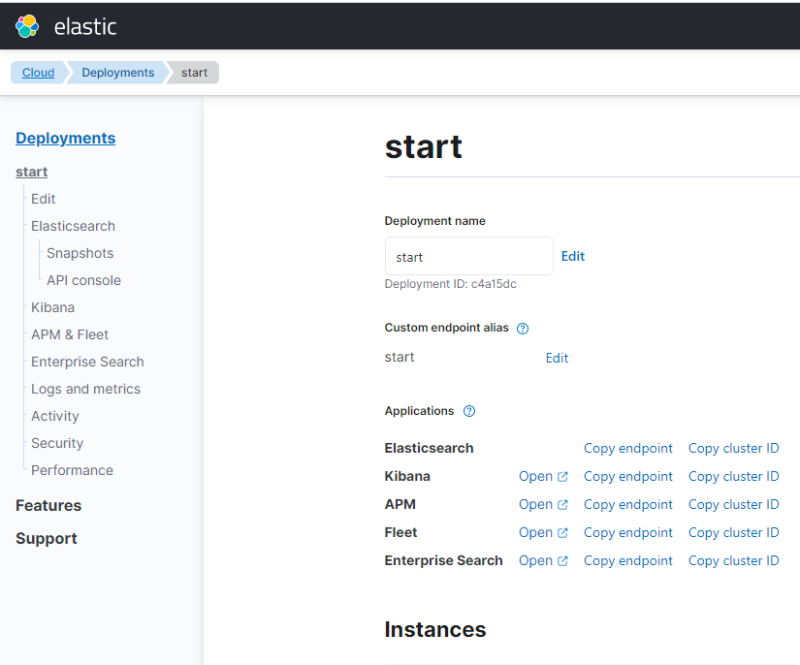The width and height of the screenshot is (800, 665).
Task: Edit the deployment name
Action: click(x=573, y=256)
